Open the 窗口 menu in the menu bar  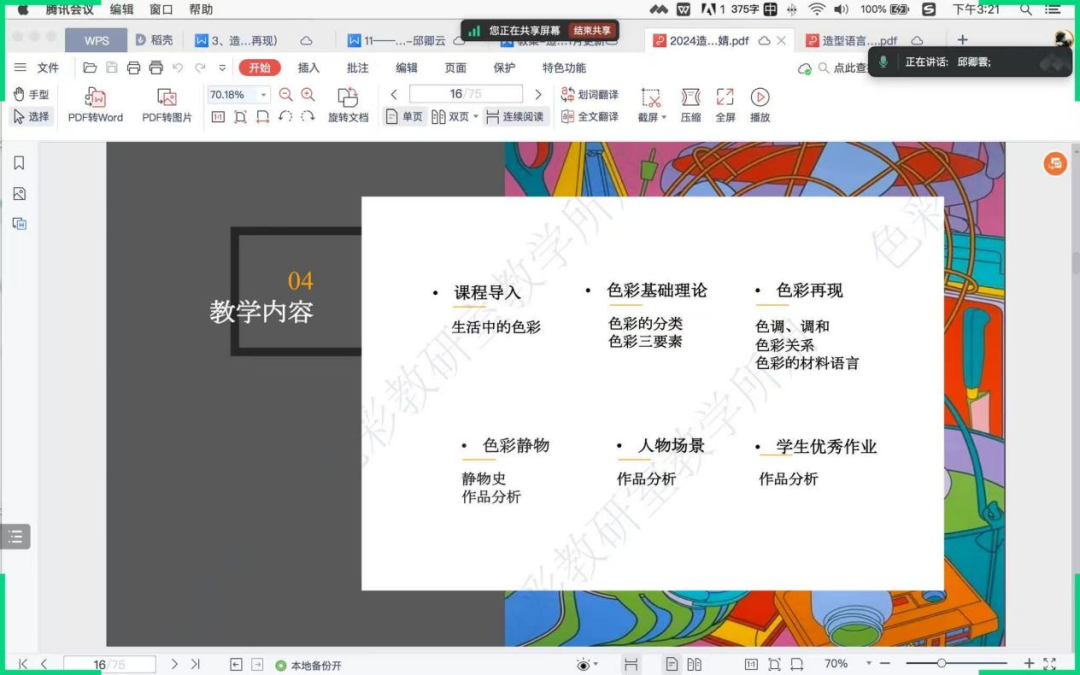[161, 9]
